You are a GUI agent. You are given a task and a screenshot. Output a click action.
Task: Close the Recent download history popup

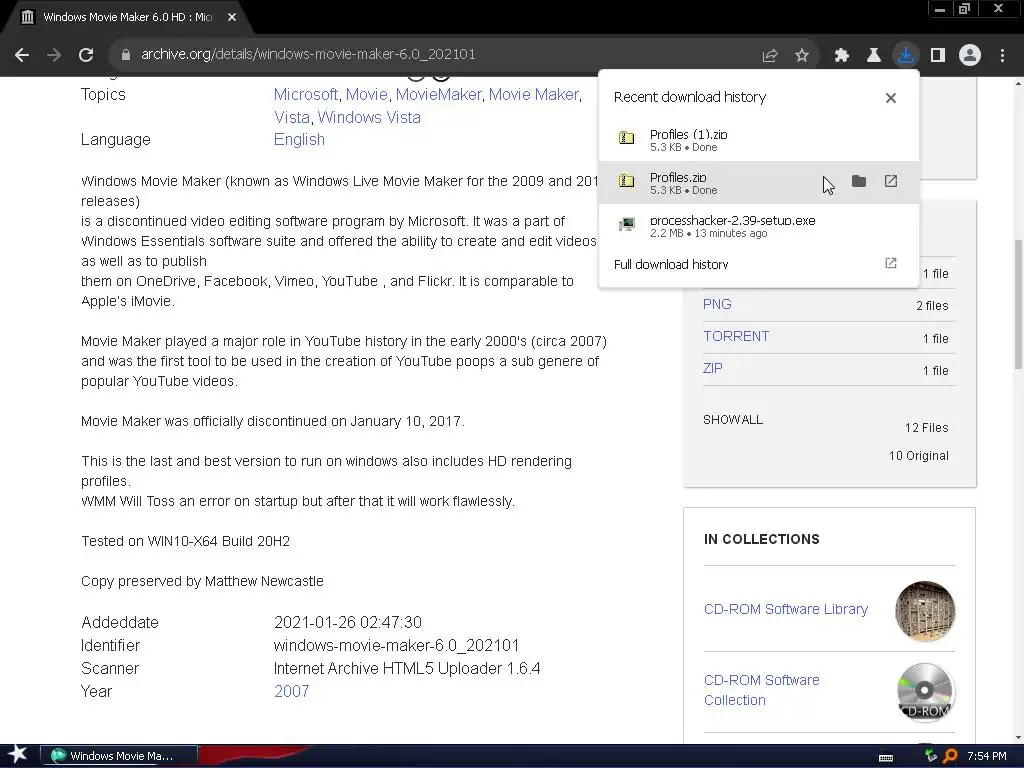pos(891,98)
